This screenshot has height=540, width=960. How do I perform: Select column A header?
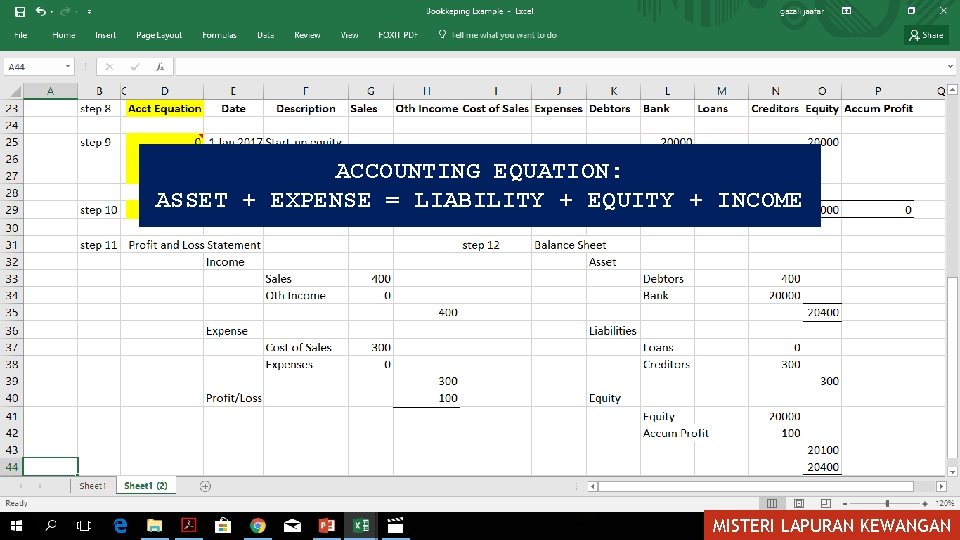(50, 91)
